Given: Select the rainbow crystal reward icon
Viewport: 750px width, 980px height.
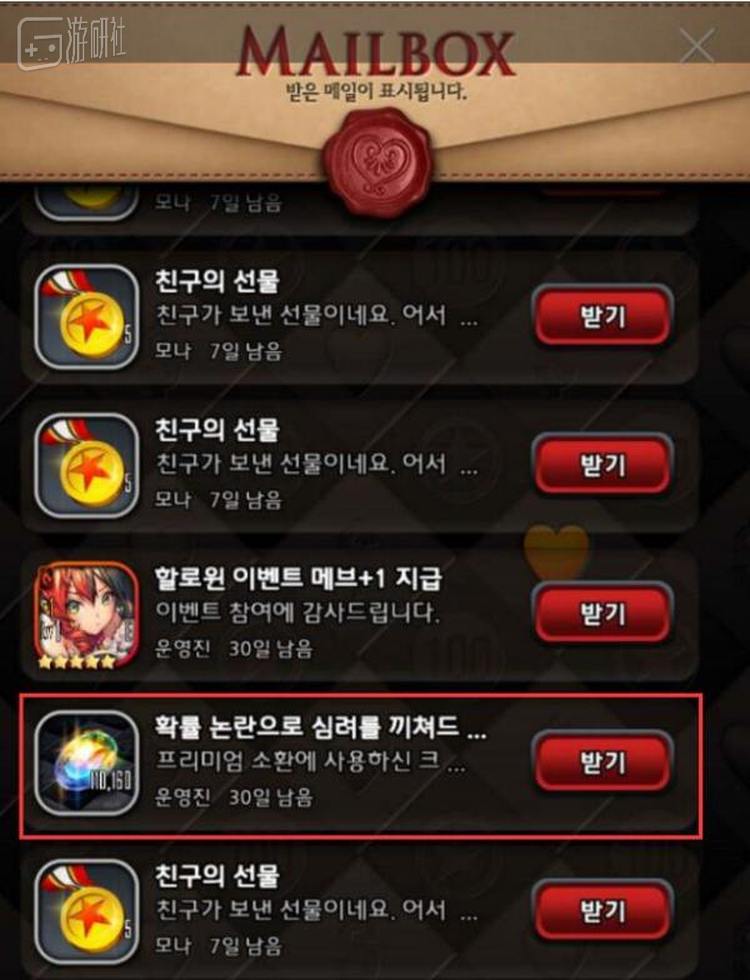Looking at the screenshot, I should point(86,762).
